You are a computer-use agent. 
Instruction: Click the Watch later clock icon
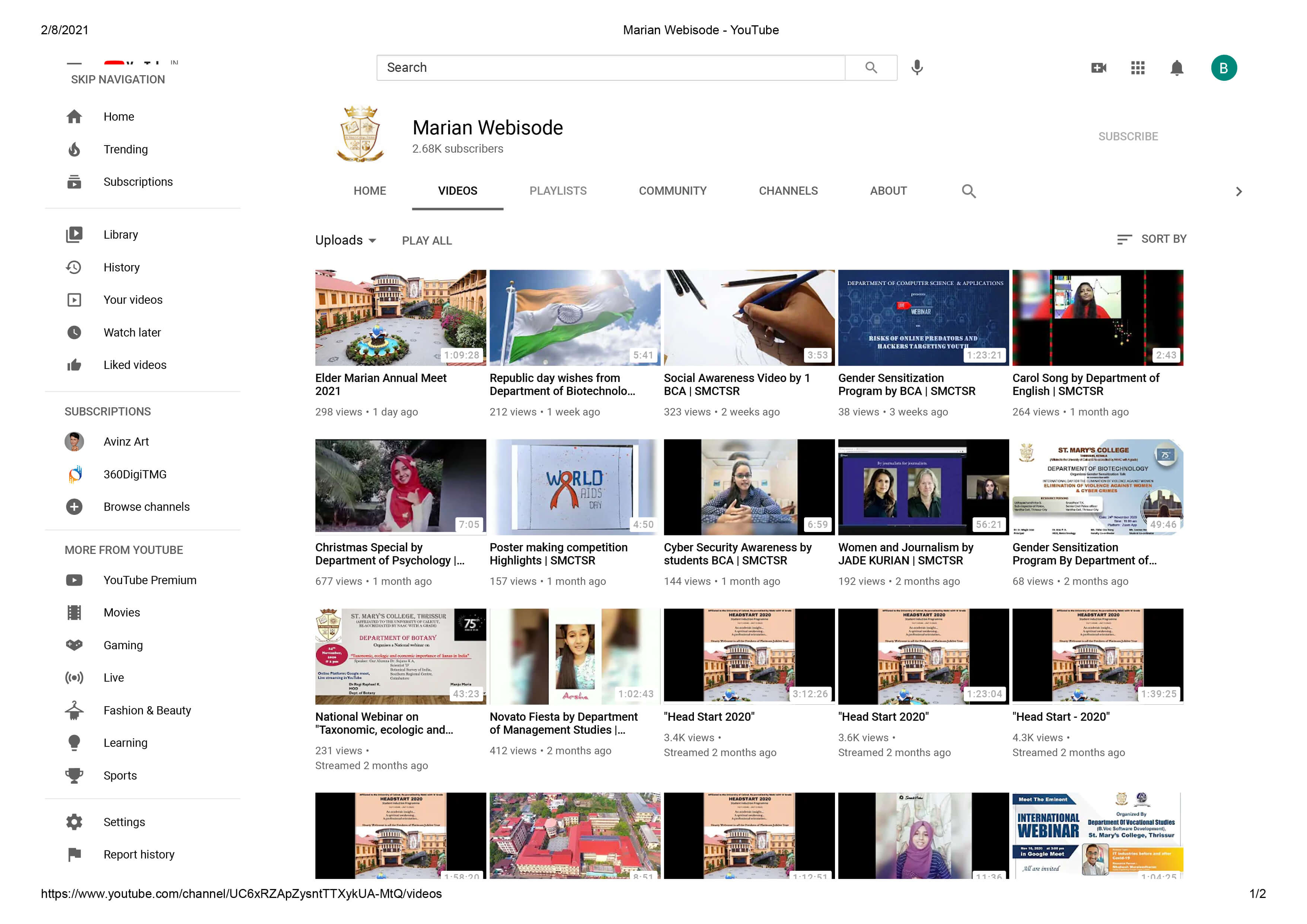point(74,332)
